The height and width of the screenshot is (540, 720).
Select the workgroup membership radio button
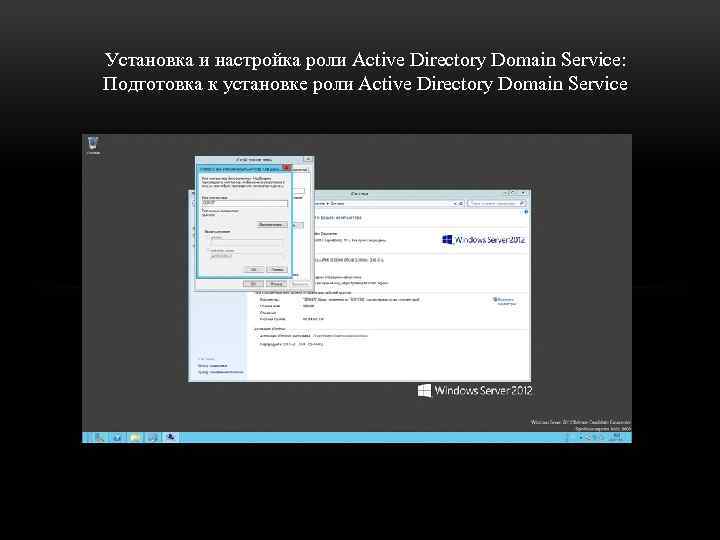click(208, 251)
